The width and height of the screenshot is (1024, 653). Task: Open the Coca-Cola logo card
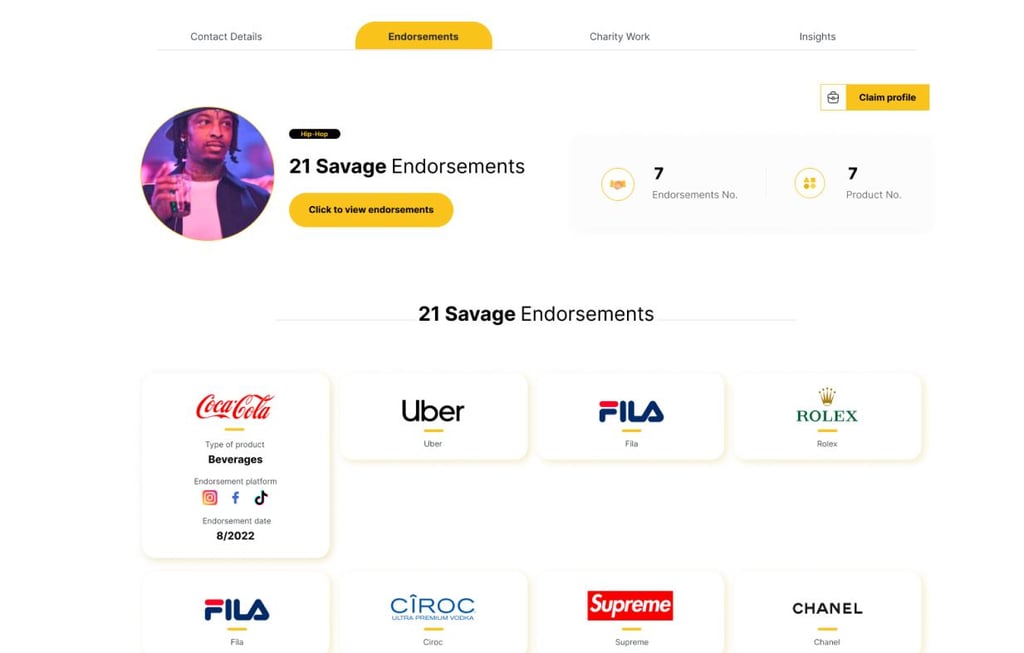(236, 466)
